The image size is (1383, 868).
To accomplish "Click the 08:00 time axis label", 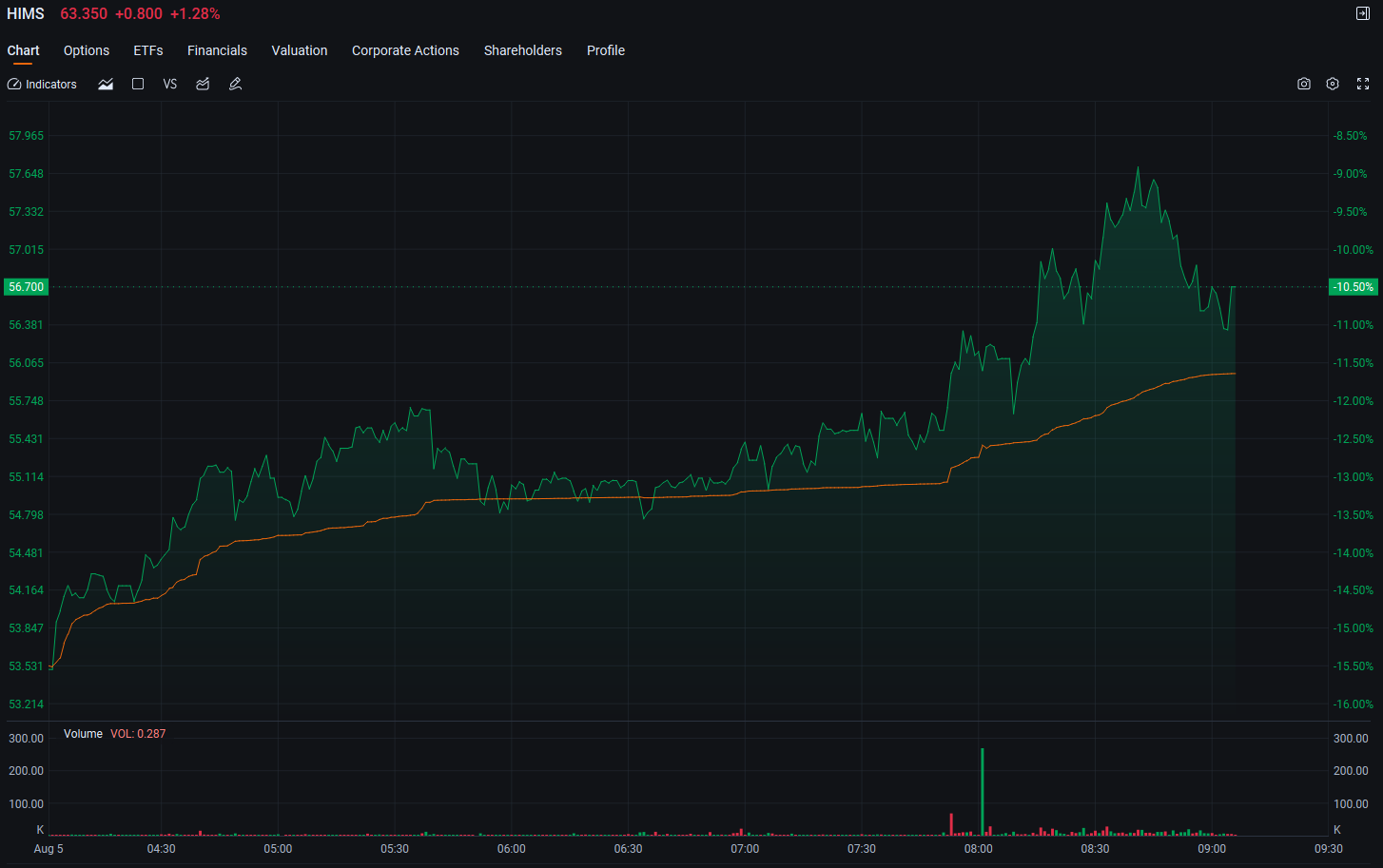I will 979,849.
